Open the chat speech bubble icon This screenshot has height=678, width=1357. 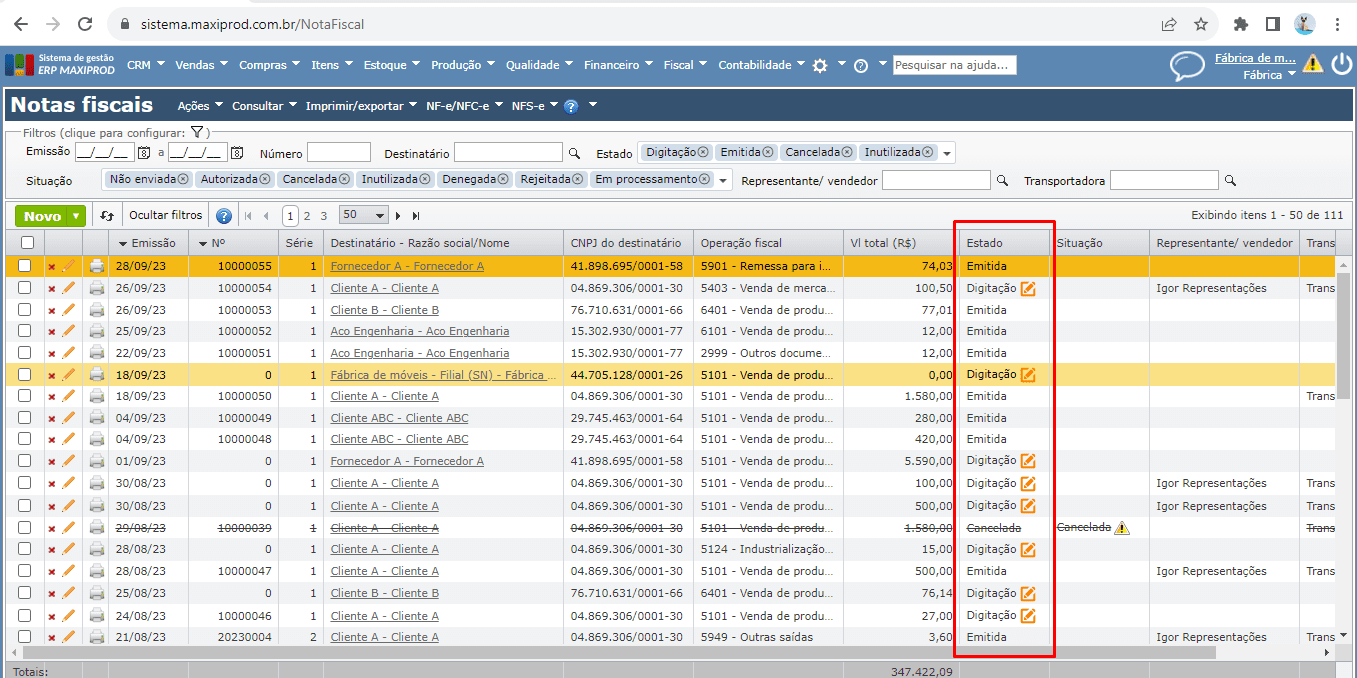1187,66
